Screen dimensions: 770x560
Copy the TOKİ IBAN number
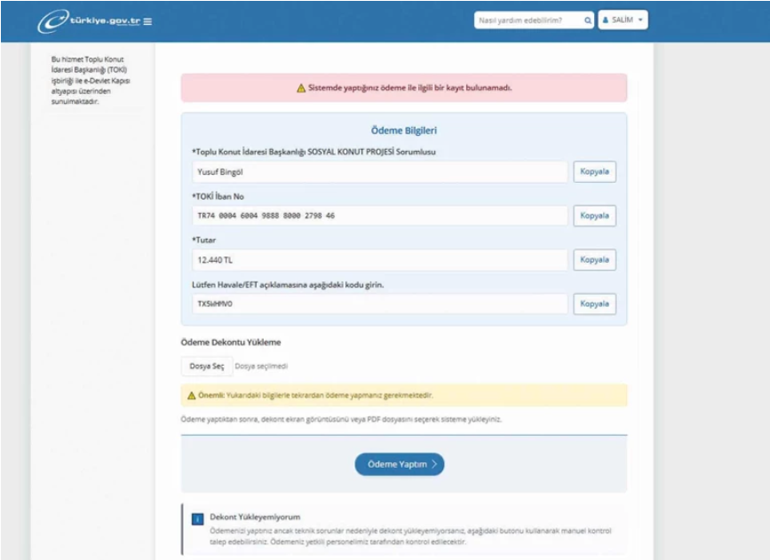click(594, 216)
